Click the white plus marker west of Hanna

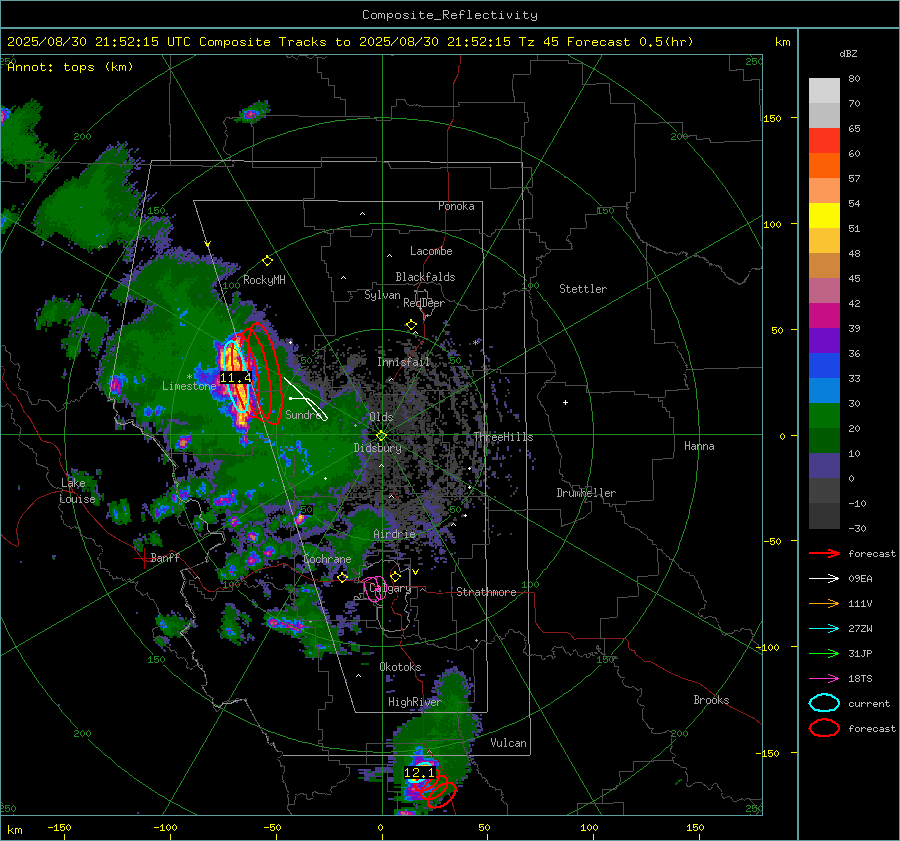(565, 402)
